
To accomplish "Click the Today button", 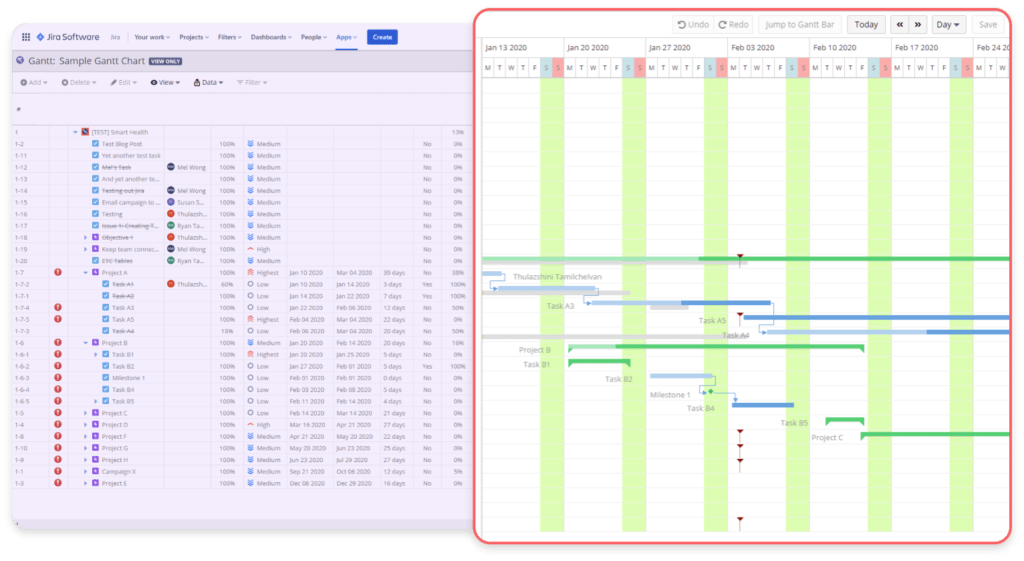I will point(866,25).
